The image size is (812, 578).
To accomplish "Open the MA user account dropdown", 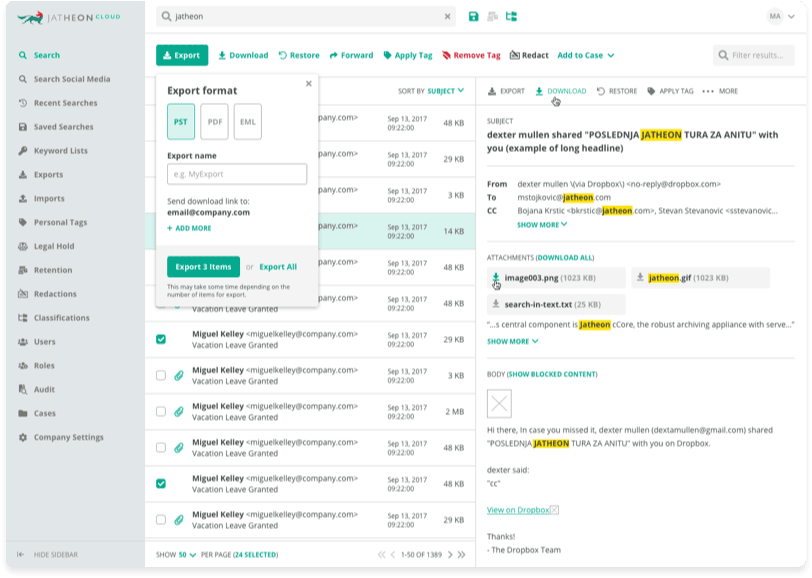I will 781,17.
